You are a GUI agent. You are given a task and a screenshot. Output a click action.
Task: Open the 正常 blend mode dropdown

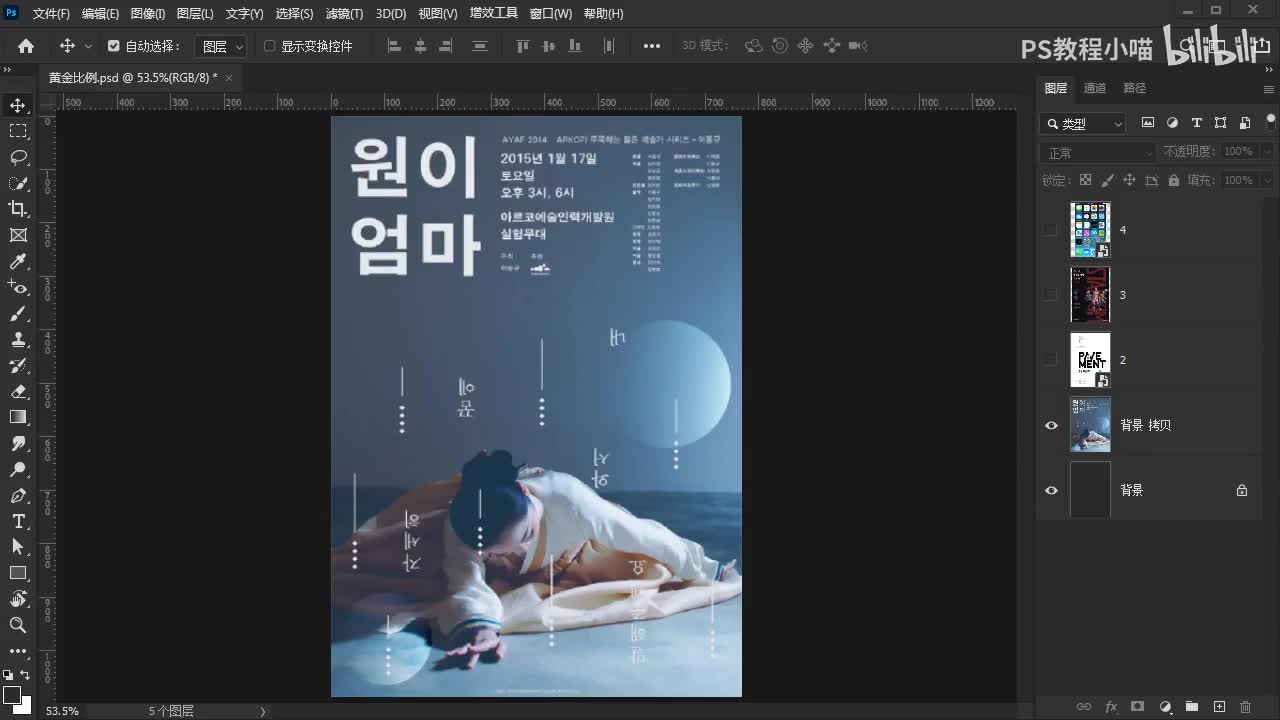tap(1099, 152)
